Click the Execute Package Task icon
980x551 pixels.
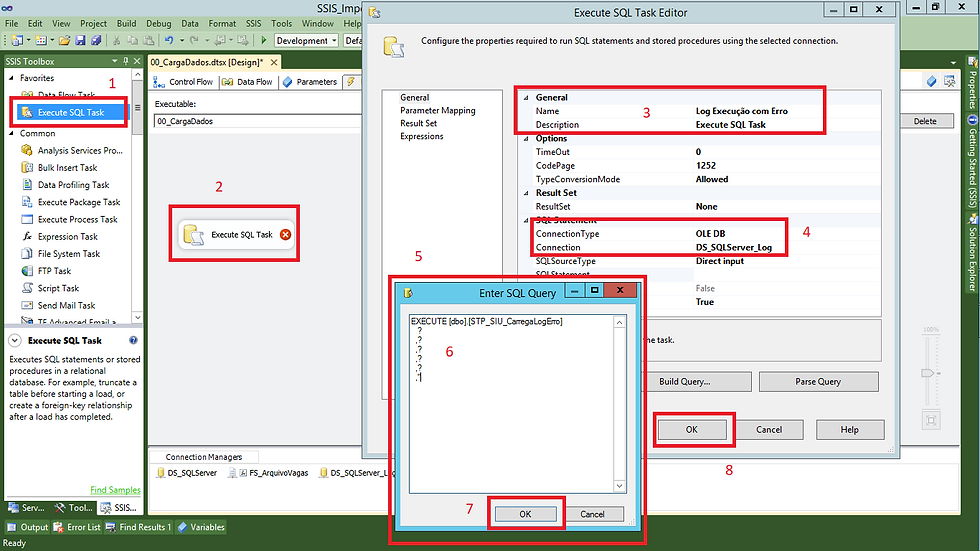click(27, 202)
